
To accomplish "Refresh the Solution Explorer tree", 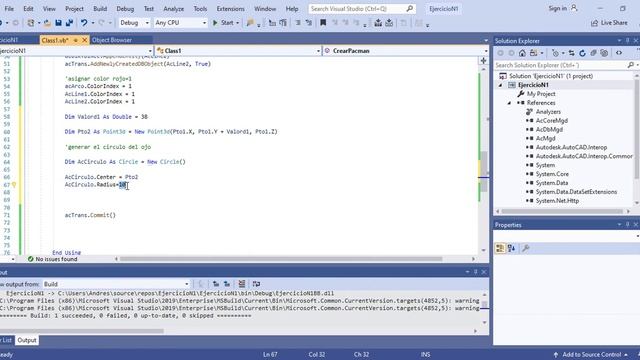I will [582, 53].
